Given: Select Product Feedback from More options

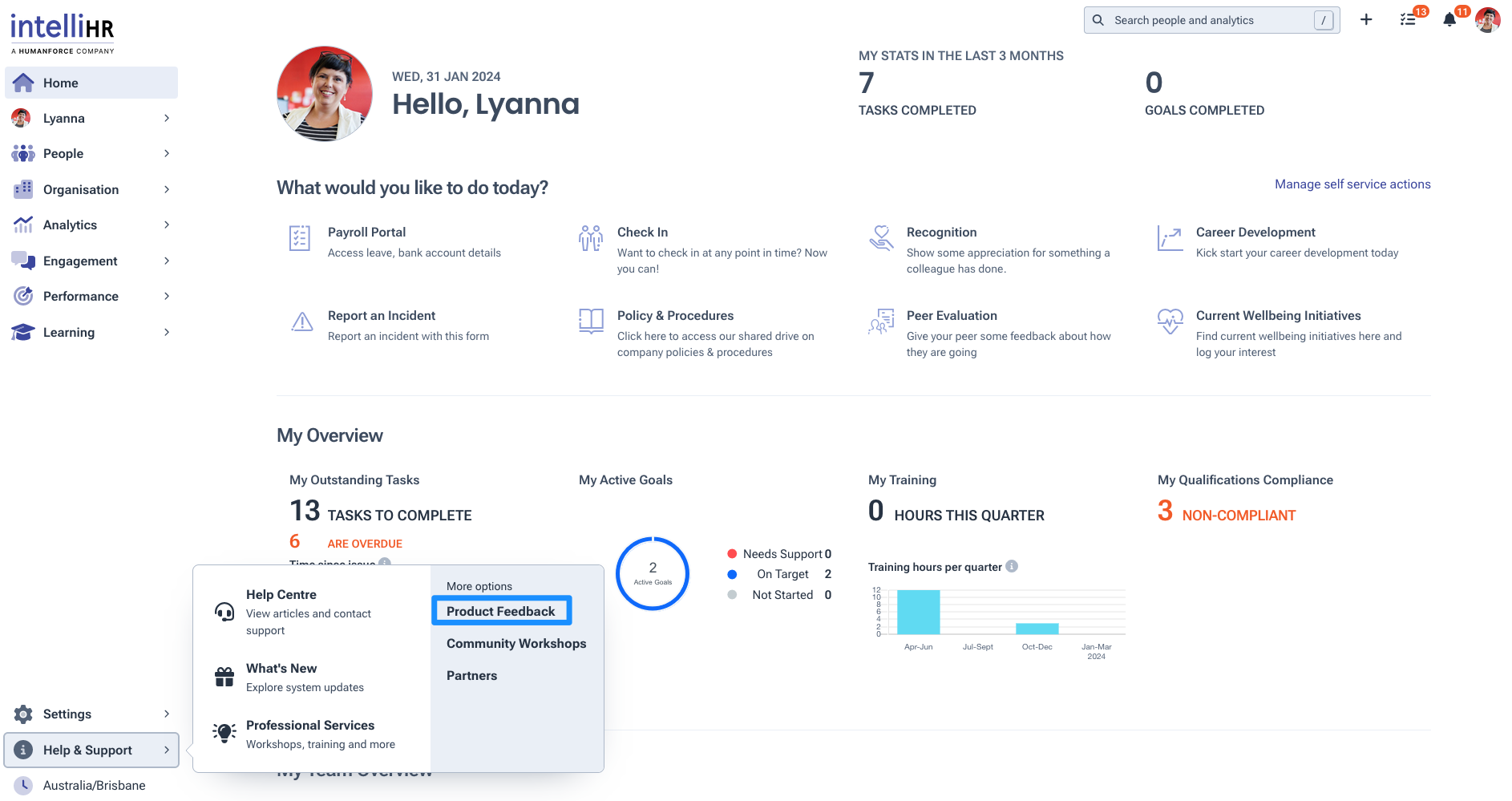Looking at the screenshot, I should pos(501,611).
